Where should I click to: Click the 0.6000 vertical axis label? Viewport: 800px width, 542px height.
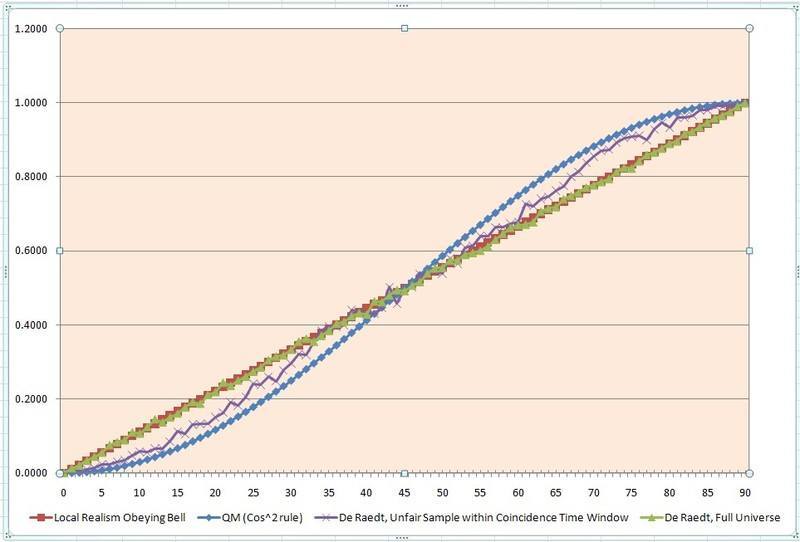click(32, 251)
